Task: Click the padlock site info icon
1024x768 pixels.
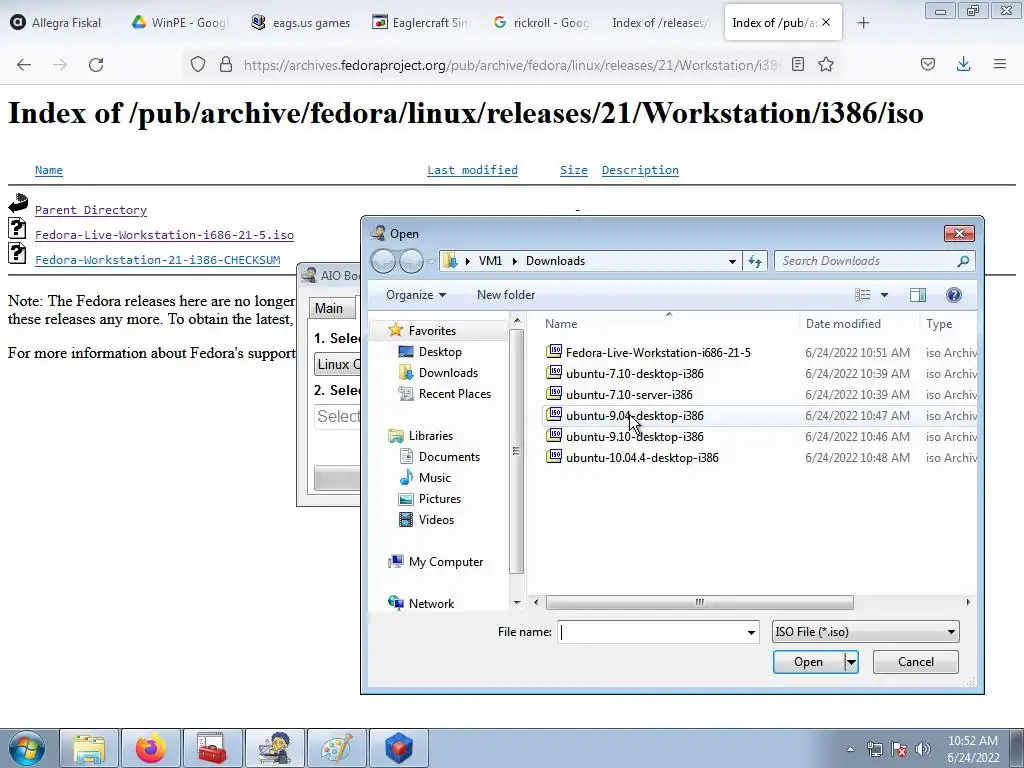Action: click(x=226, y=64)
